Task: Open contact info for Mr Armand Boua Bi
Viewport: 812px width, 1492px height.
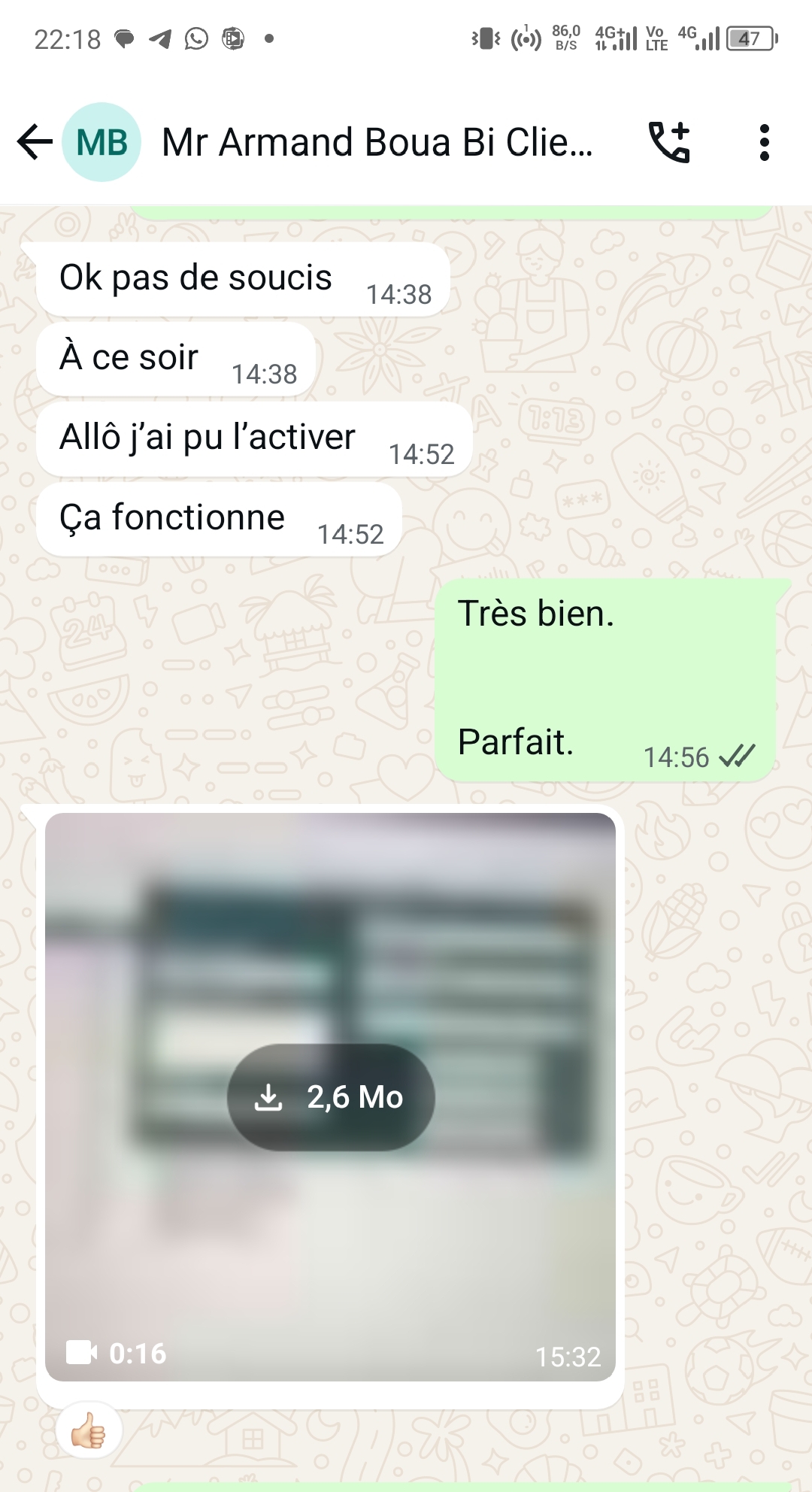Action: click(377, 142)
